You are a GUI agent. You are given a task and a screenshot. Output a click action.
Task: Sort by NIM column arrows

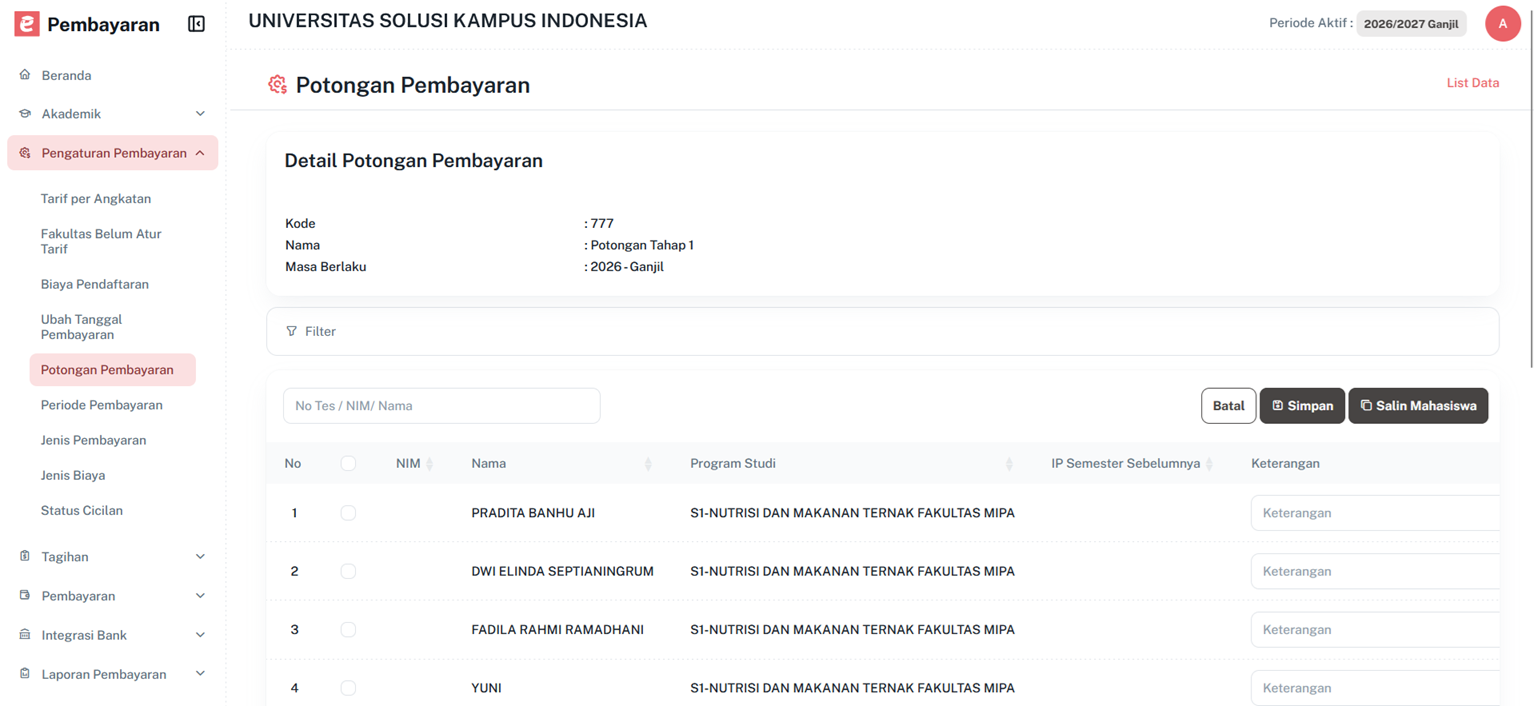(430, 464)
